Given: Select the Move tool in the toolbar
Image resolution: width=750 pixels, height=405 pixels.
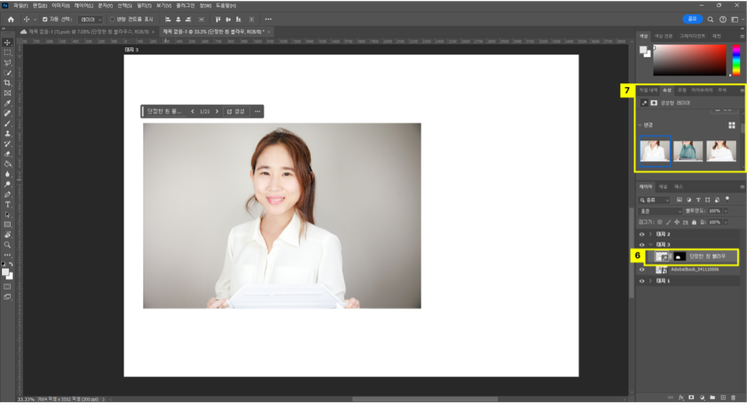Looking at the screenshot, I should coord(7,42).
